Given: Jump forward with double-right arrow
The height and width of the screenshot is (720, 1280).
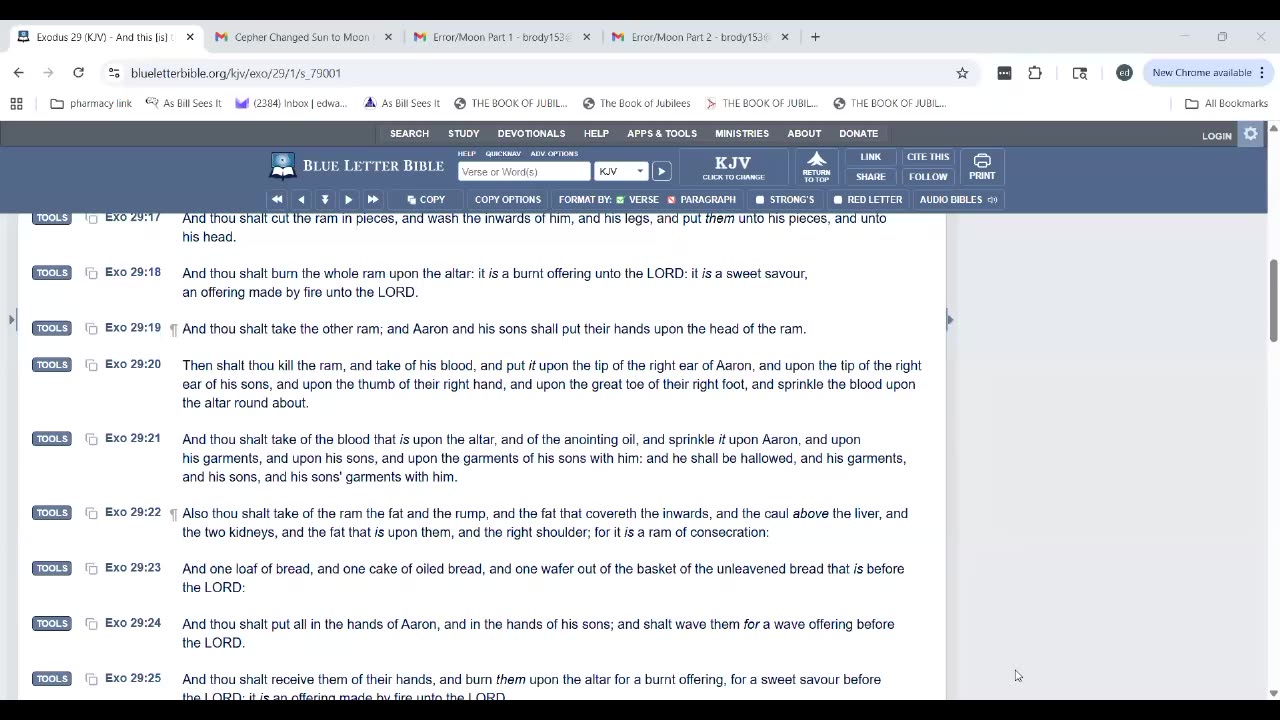Looking at the screenshot, I should pyautogui.click(x=373, y=199).
